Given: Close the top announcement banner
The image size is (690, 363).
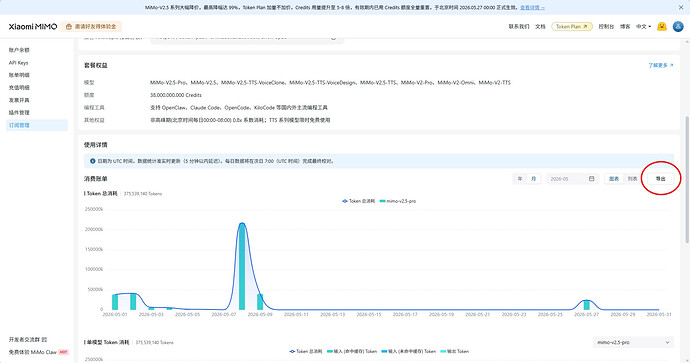Looking at the screenshot, I should coord(680,7).
